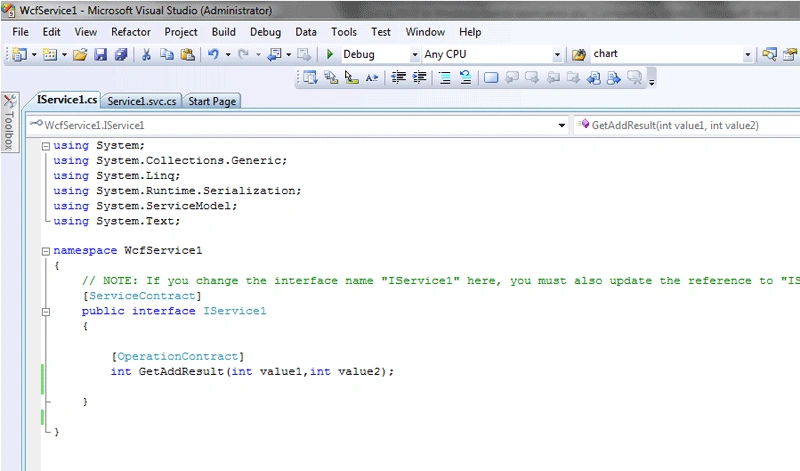Viewport: 800px width, 471px height.
Task: Click the Toggle Bookmark icon
Action: [x=491, y=78]
